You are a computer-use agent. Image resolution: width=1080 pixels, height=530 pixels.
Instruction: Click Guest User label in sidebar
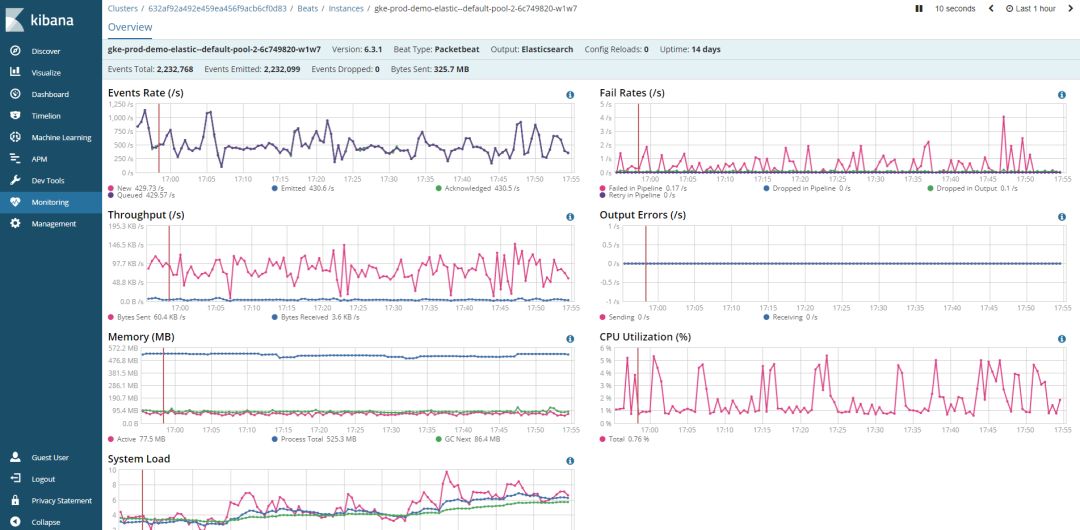click(x=50, y=457)
